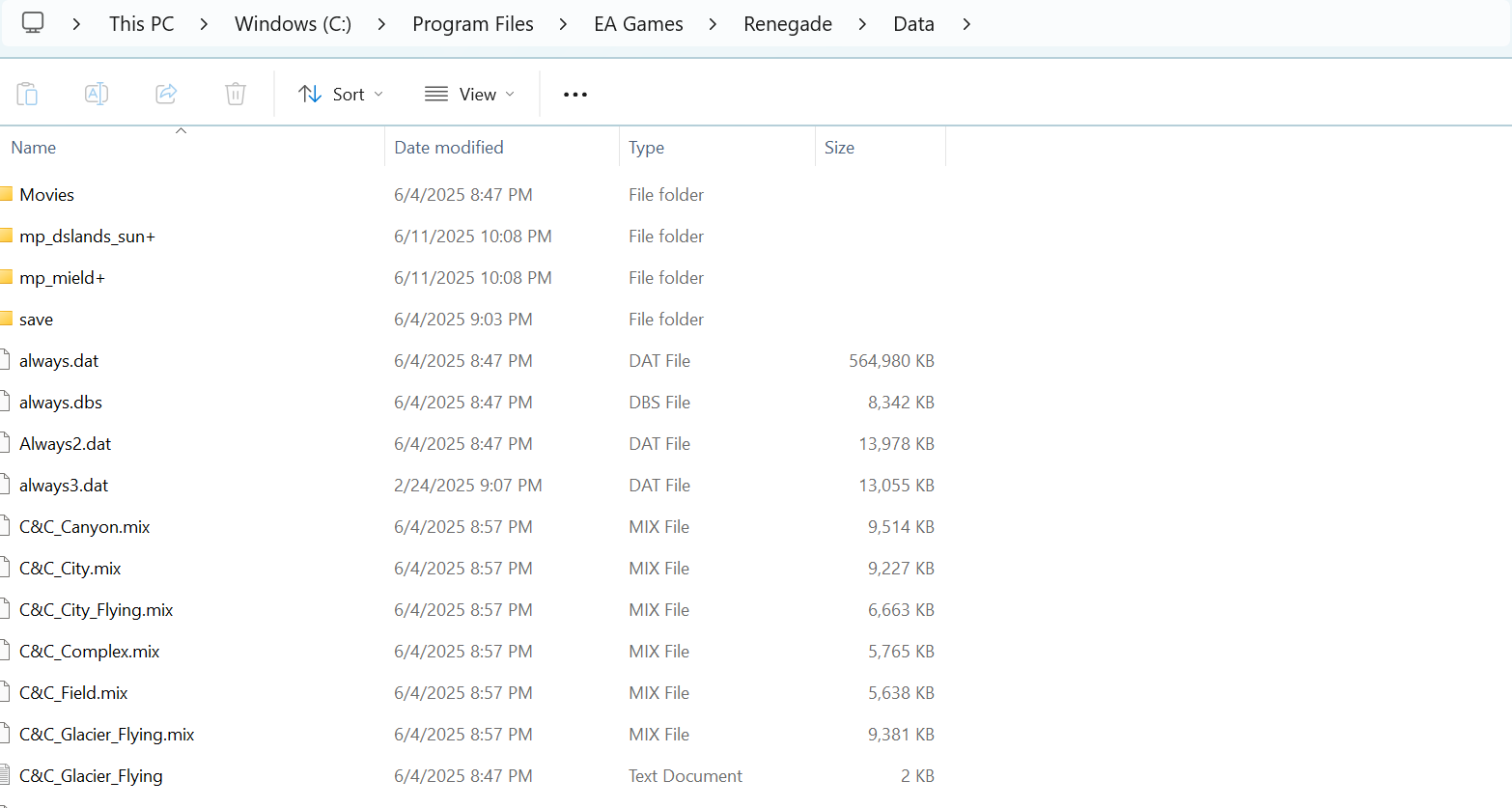This screenshot has width=1512, height=808.
Task: Click the Rename icon in toolbar
Action: [x=97, y=94]
